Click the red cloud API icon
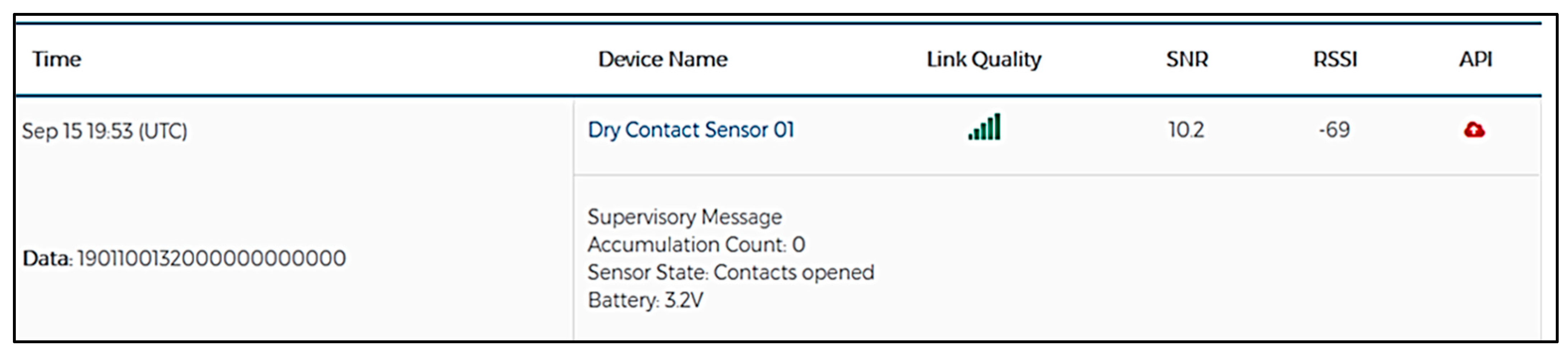Viewport: 1568px width, 354px height. (x=1474, y=130)
